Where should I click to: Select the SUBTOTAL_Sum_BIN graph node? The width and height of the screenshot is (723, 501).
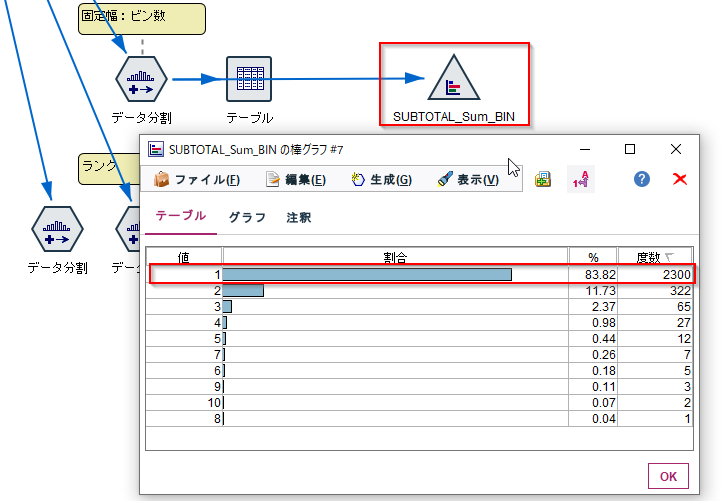pos(454,78)
